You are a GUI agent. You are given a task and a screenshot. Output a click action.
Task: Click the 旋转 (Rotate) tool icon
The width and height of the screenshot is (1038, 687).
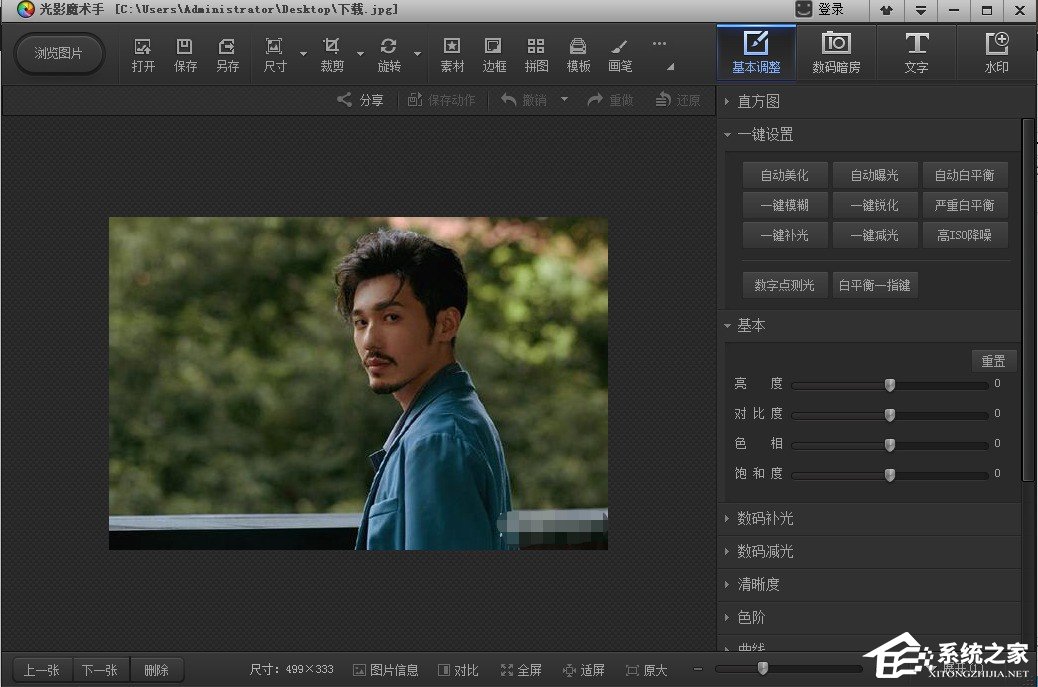coord(389,54)
